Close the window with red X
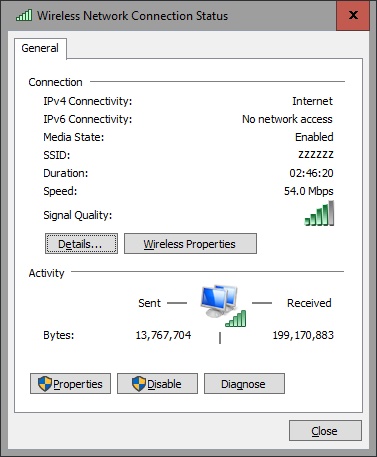Viewport: 377px width, 457px height. click(x=353, y=15)
